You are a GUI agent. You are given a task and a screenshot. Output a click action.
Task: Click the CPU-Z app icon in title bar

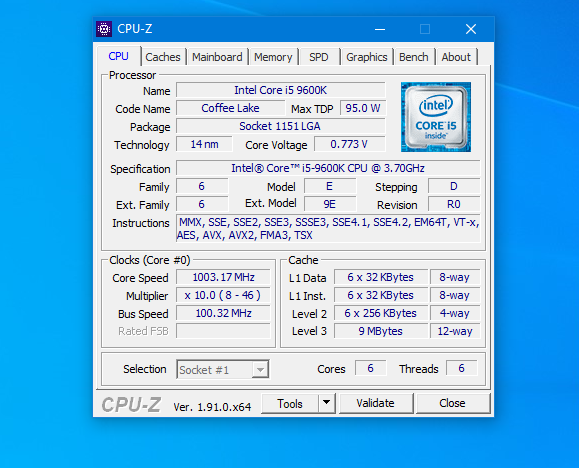coord(104,29)
